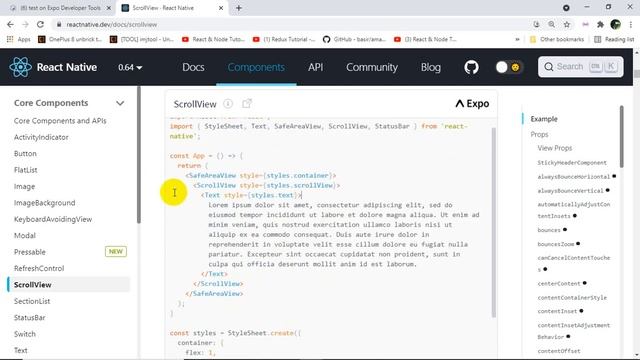This screenshot has height=360, width=640.
Task: Go to the Community nav item
Action: click(372, 67)
